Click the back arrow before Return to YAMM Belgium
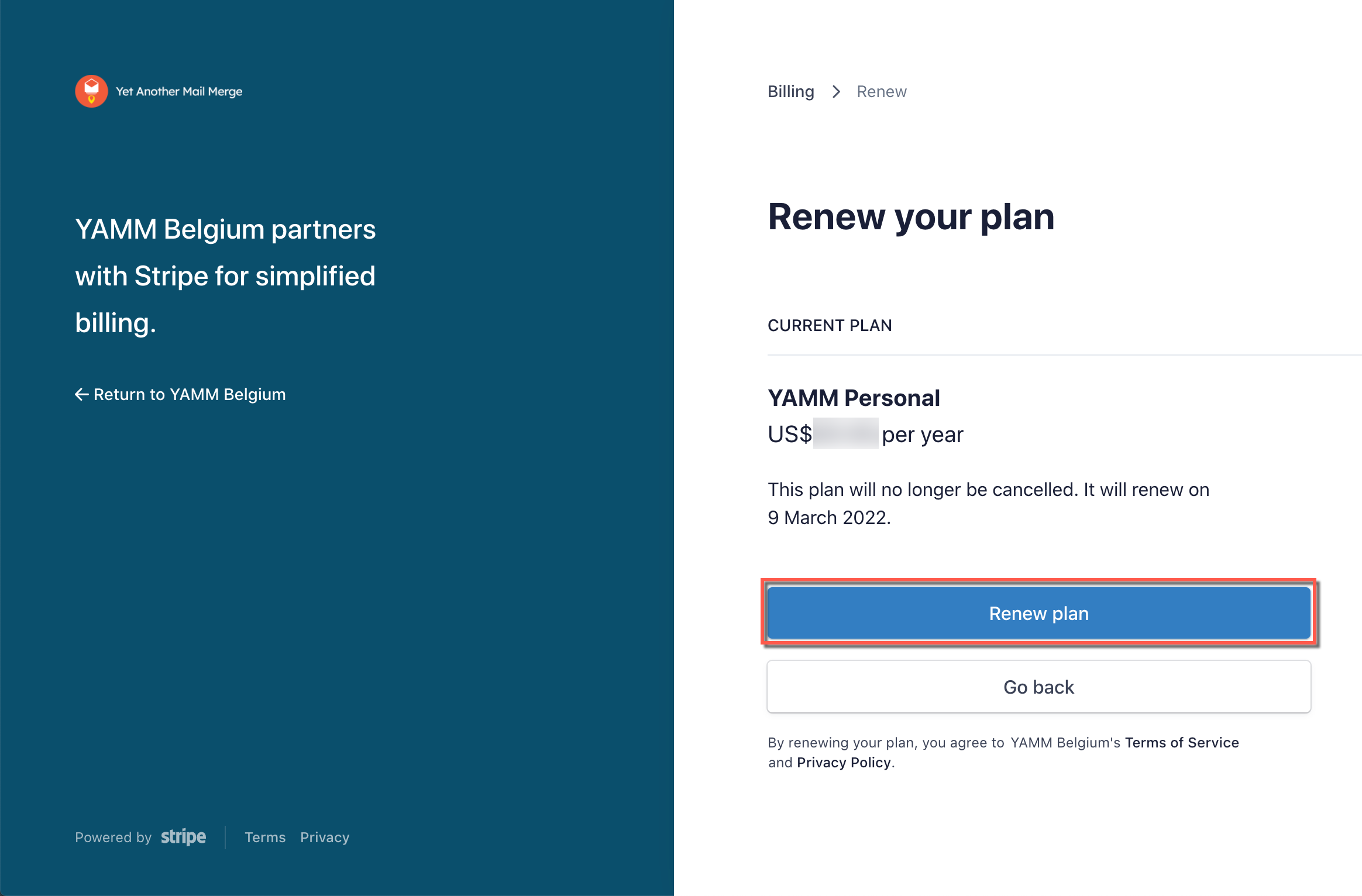This screenshot has height=896, width=1362. (82, 394)
